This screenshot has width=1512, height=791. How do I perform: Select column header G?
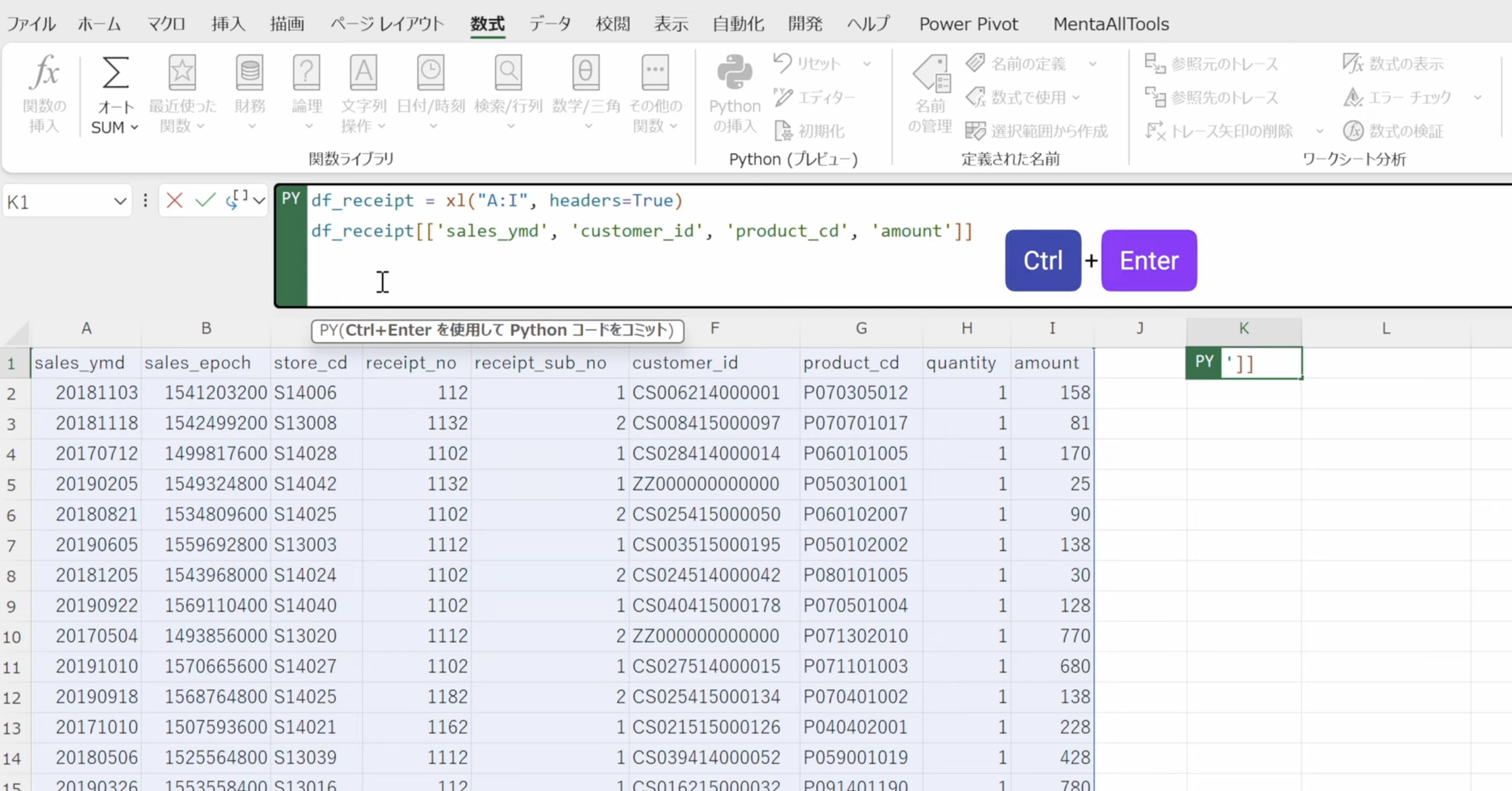pos(861,328)
